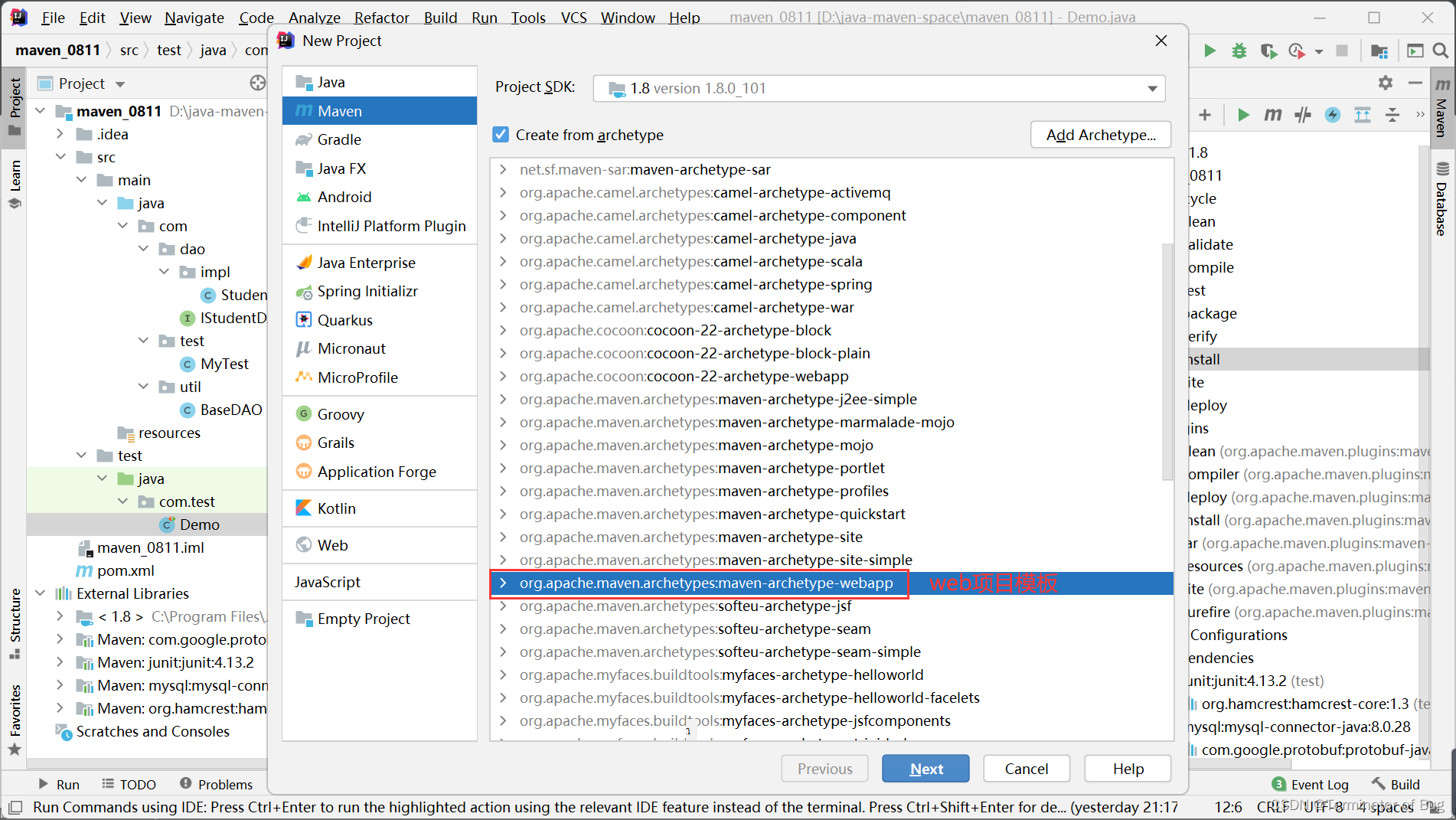Toggle Maven Skip Tests lightning icon
The height and width of the screenshot is (820, 1456).
[1333, 115]
